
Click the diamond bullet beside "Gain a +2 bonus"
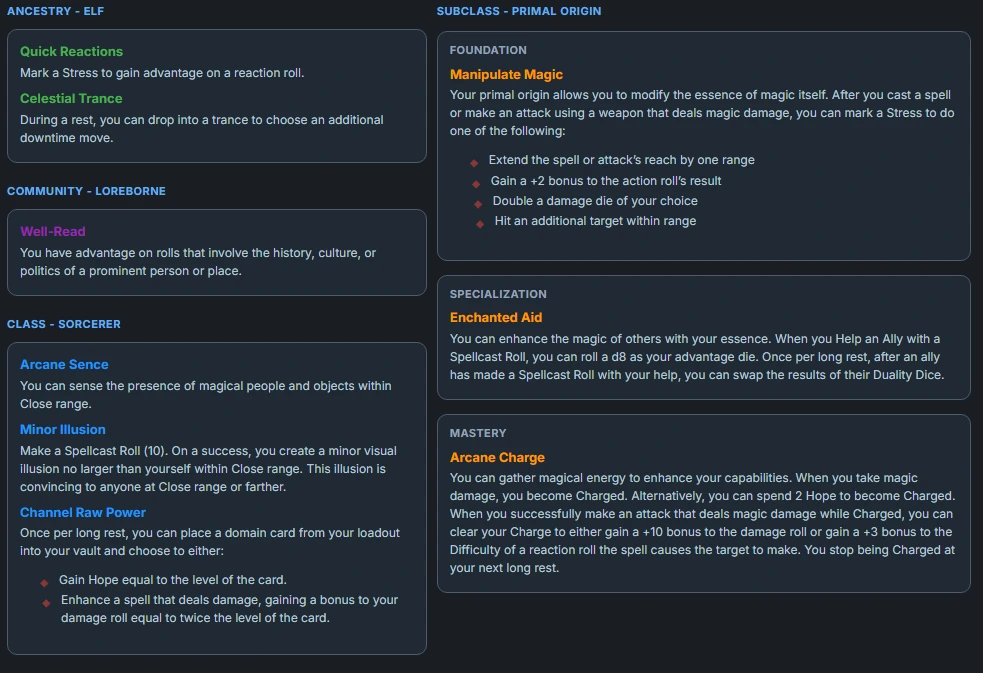pyautogui.click(x=477, y=183)
